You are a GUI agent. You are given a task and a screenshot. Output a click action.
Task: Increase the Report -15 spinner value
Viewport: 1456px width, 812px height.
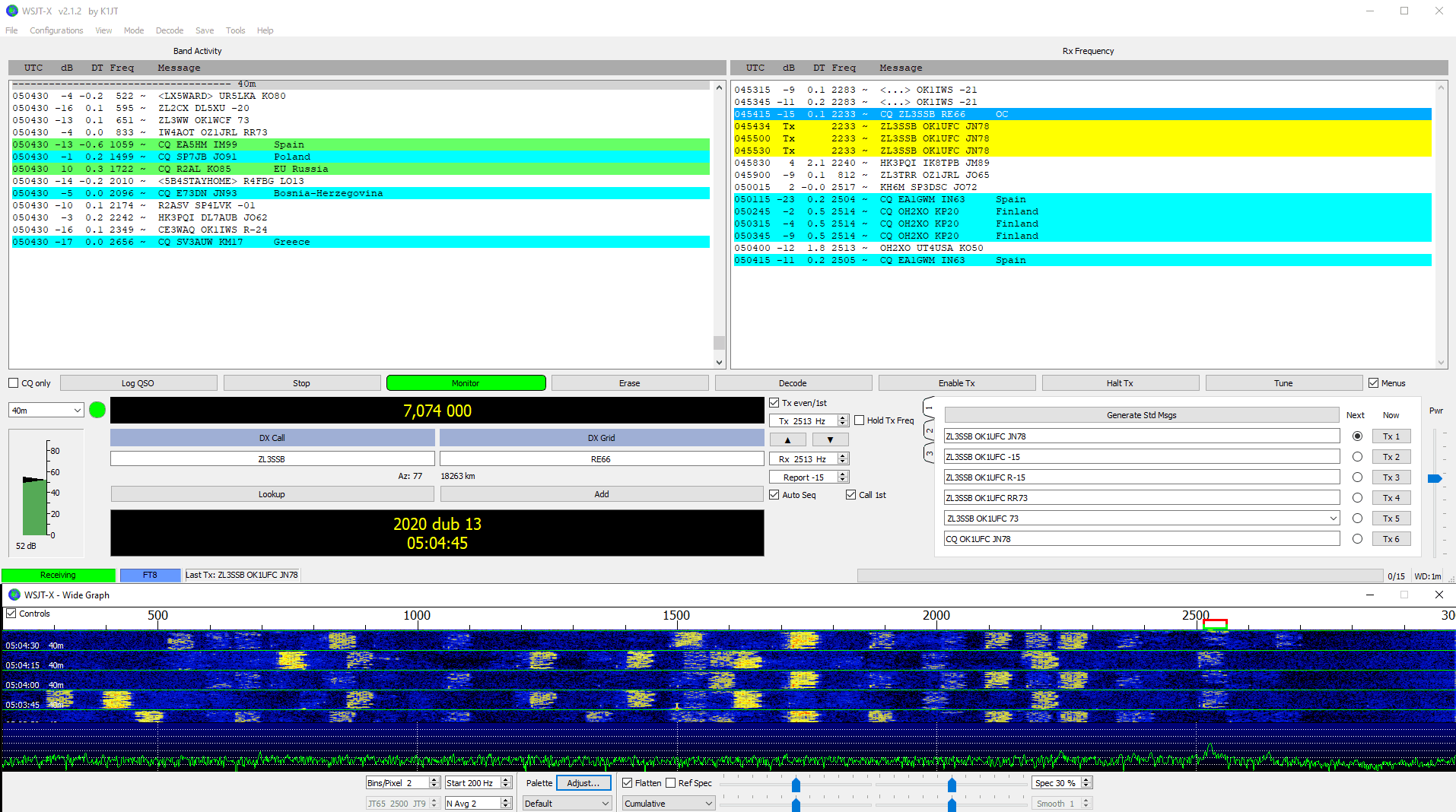tap(843, 474)
